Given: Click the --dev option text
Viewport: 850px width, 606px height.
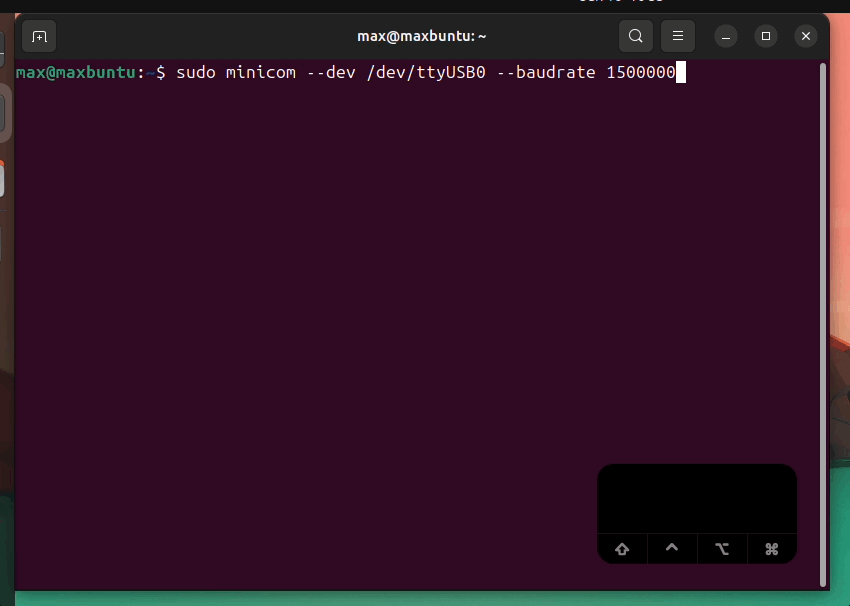Looking at the screenshot, I should point(331,72).
